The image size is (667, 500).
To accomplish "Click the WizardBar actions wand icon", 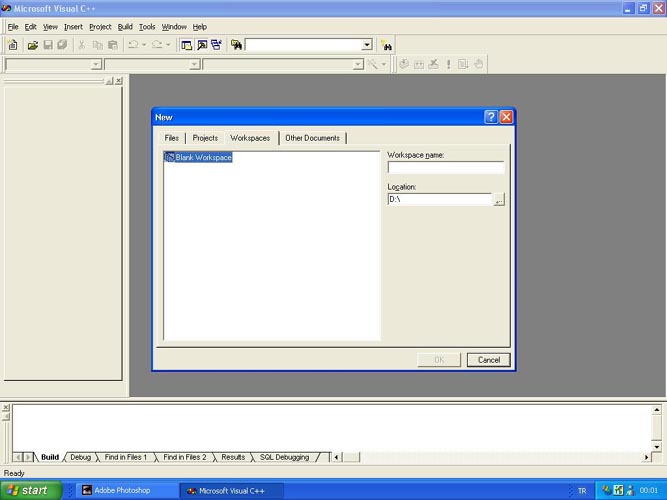I will click(x=373, y=64).
